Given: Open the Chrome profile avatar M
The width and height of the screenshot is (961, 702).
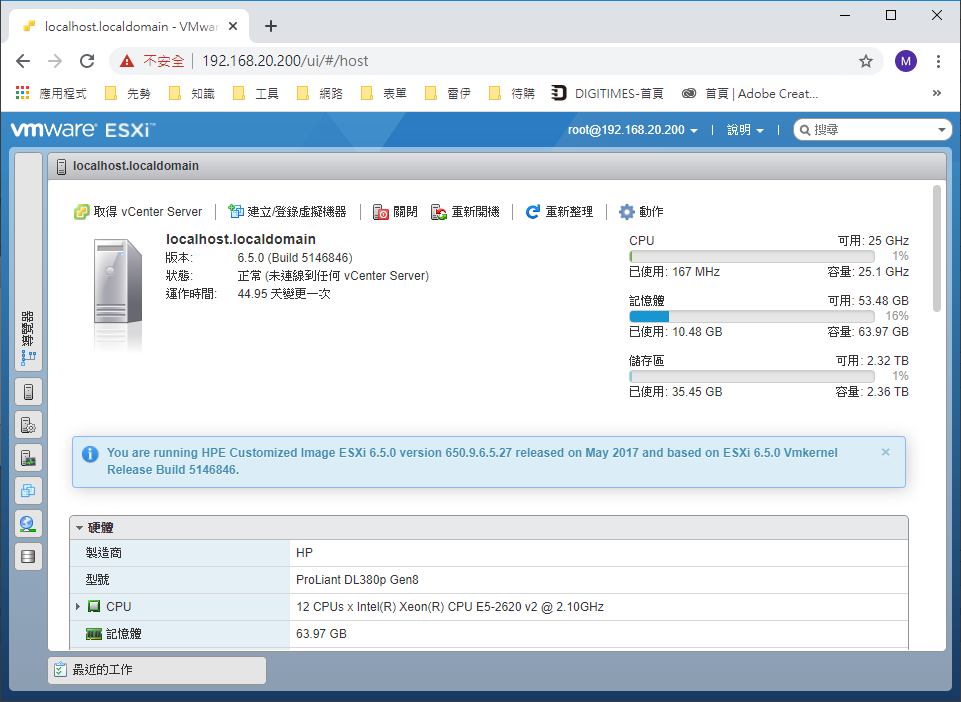Looking at the screenshot, I should tap(906, 61).
